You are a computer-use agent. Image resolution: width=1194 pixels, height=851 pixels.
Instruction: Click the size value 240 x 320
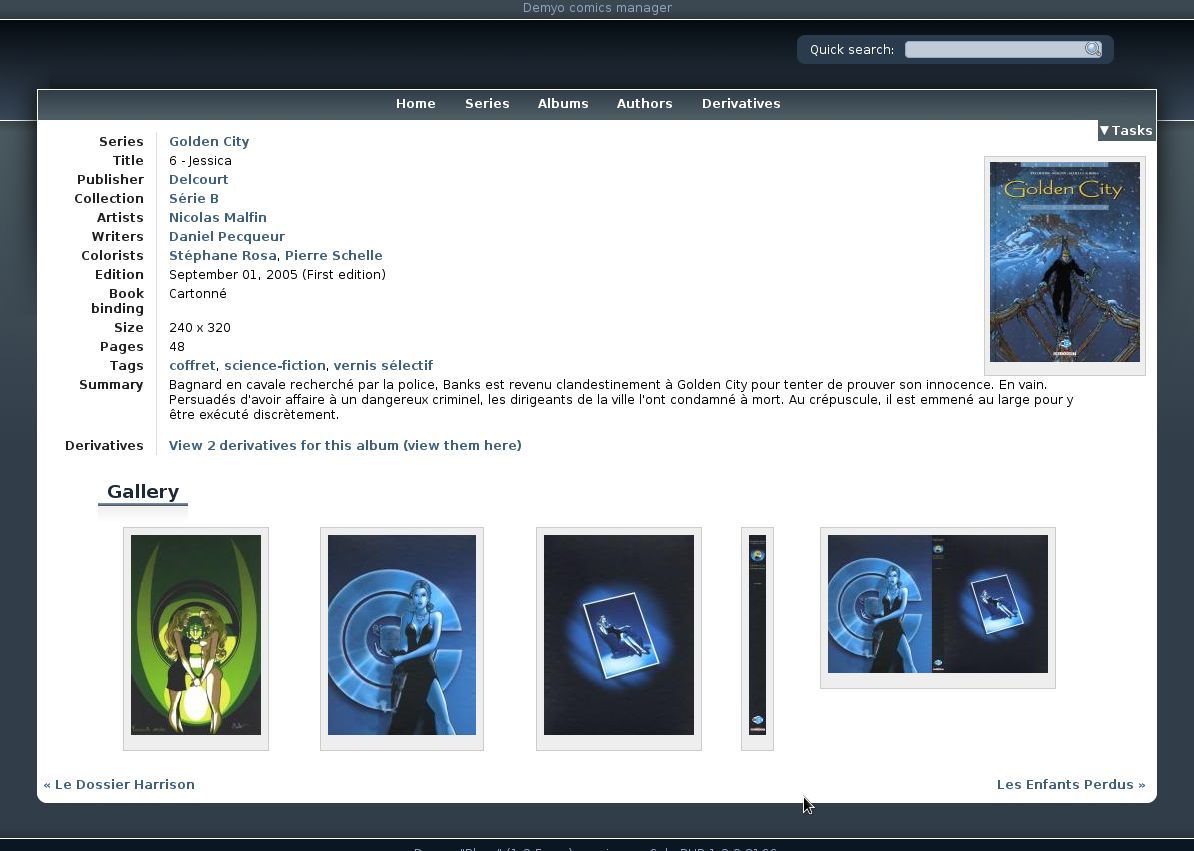200,328
